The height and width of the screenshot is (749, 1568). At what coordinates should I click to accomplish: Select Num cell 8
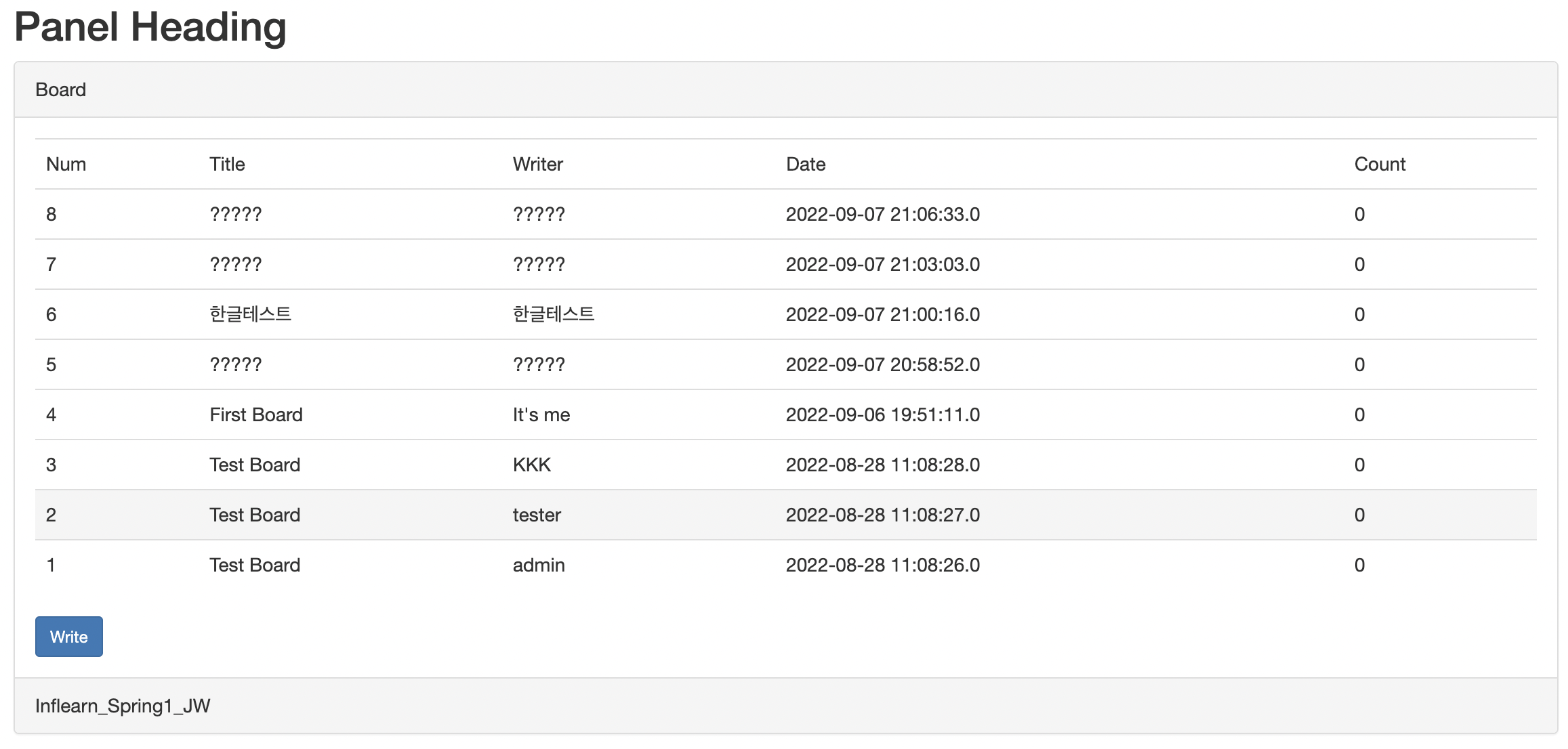pos(51,214)
